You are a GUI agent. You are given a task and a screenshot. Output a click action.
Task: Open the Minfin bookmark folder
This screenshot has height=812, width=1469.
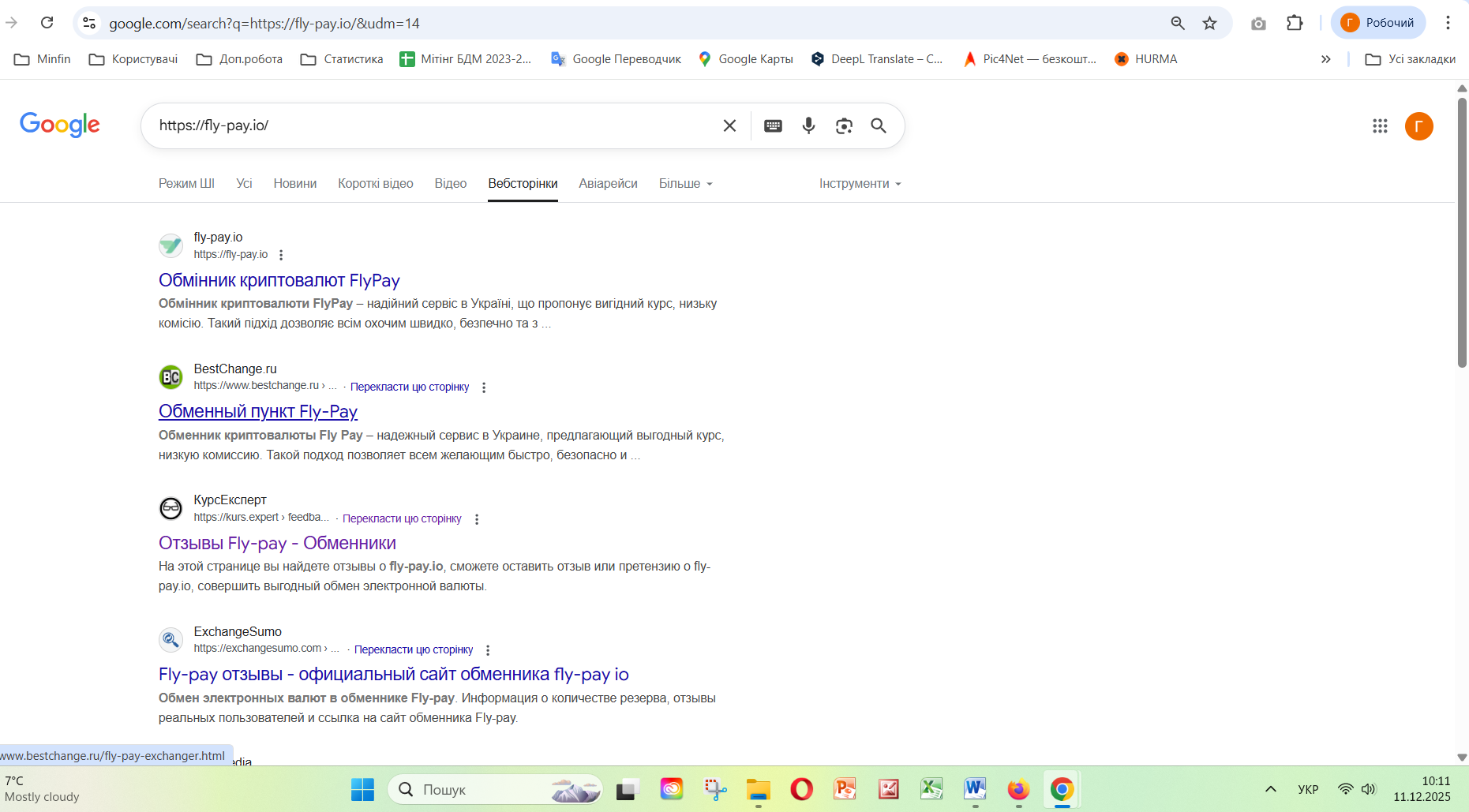tap(43, 59)
